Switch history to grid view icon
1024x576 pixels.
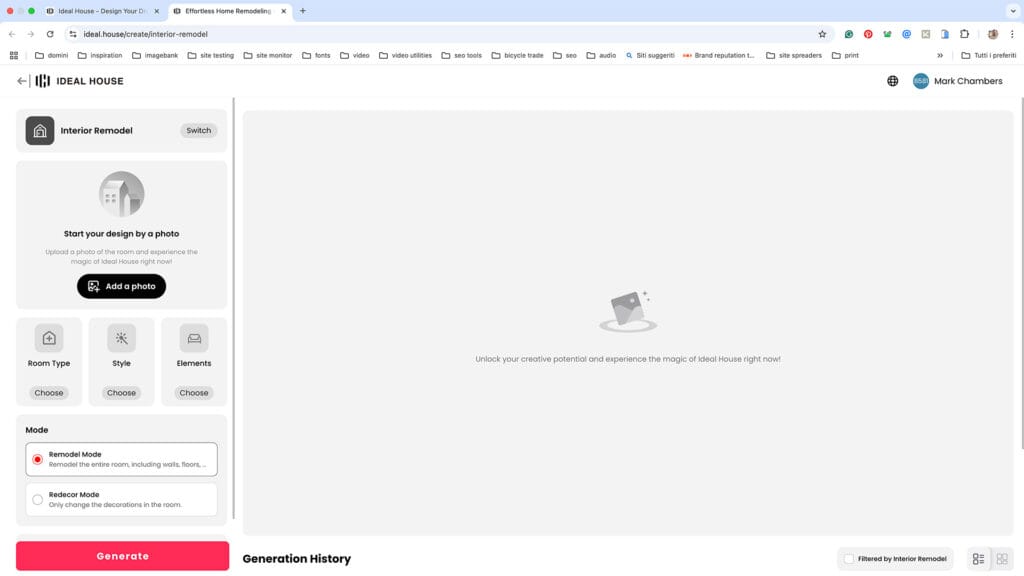pos(1002,559)
